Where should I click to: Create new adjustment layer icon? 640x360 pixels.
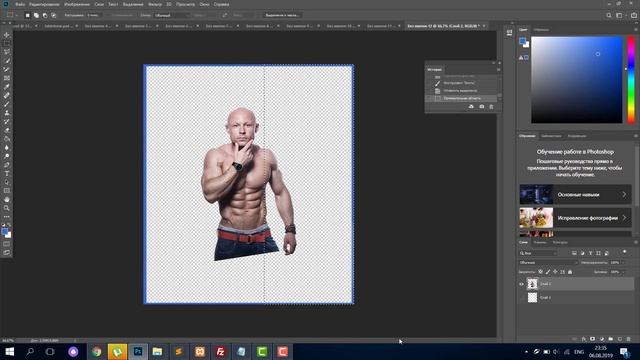point(602,339)
